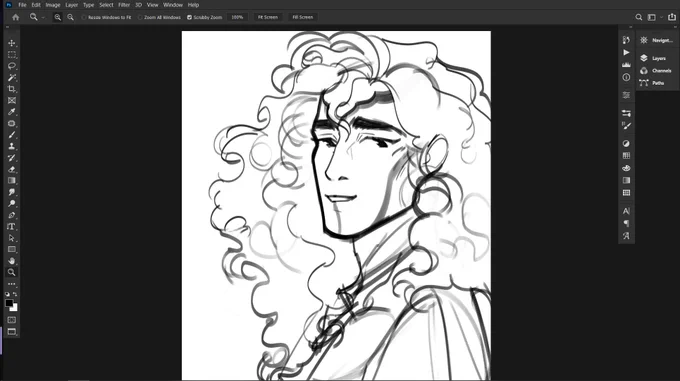This screenshot has width=680, height=381.
Task: Select the Frame tool
Action: tap(12, 101)
